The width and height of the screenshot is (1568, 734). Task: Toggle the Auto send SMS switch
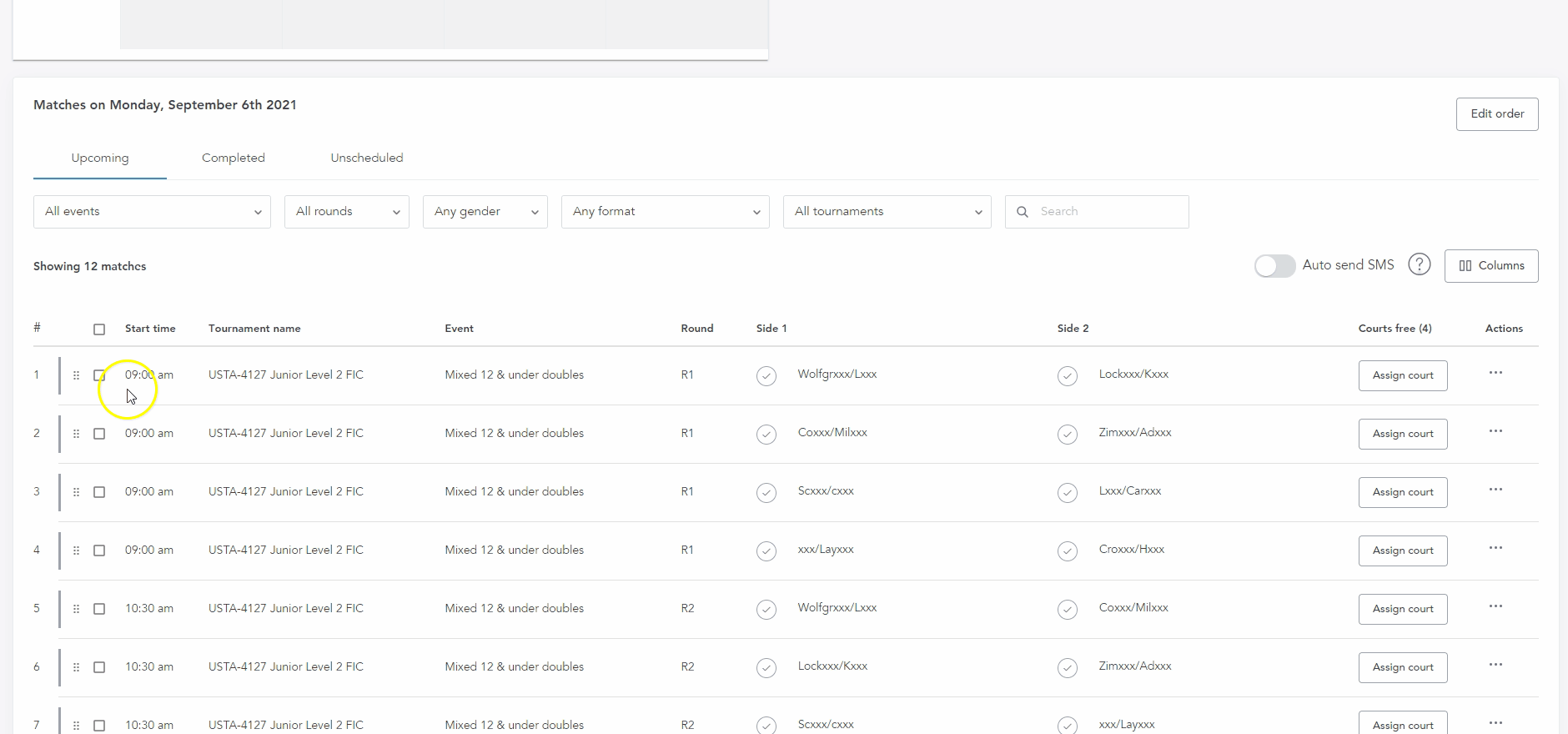click(x=1274, y=266)
